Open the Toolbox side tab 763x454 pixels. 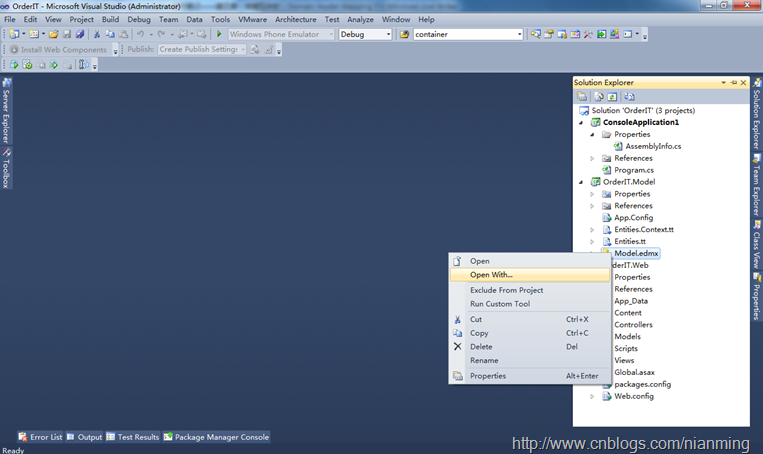pyautogui.click(x=6, y=168)
